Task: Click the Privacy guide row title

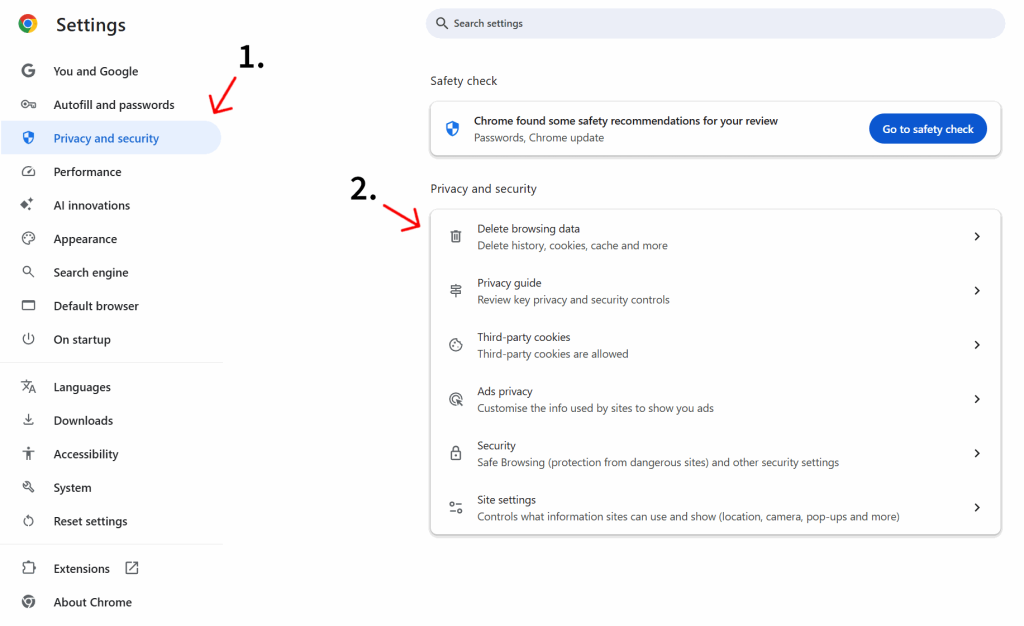Action: coord(509,283)
